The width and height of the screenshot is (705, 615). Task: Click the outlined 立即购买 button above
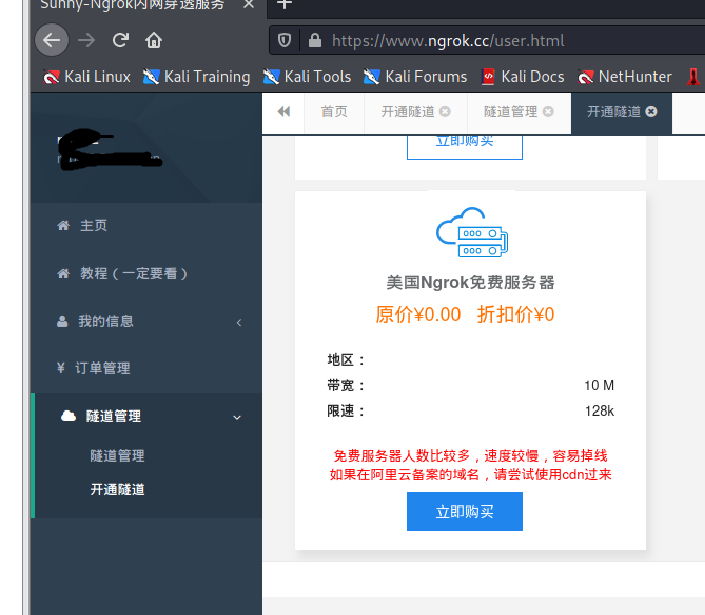[464, 147]
